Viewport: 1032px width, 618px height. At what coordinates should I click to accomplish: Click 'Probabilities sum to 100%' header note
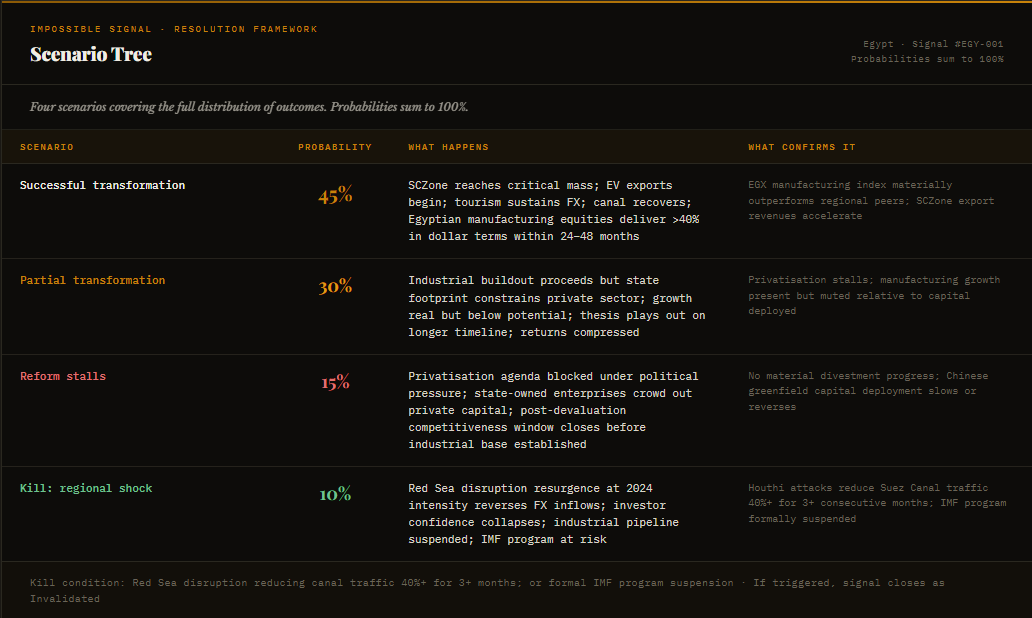pyautogui.click(x=927, y=59)
